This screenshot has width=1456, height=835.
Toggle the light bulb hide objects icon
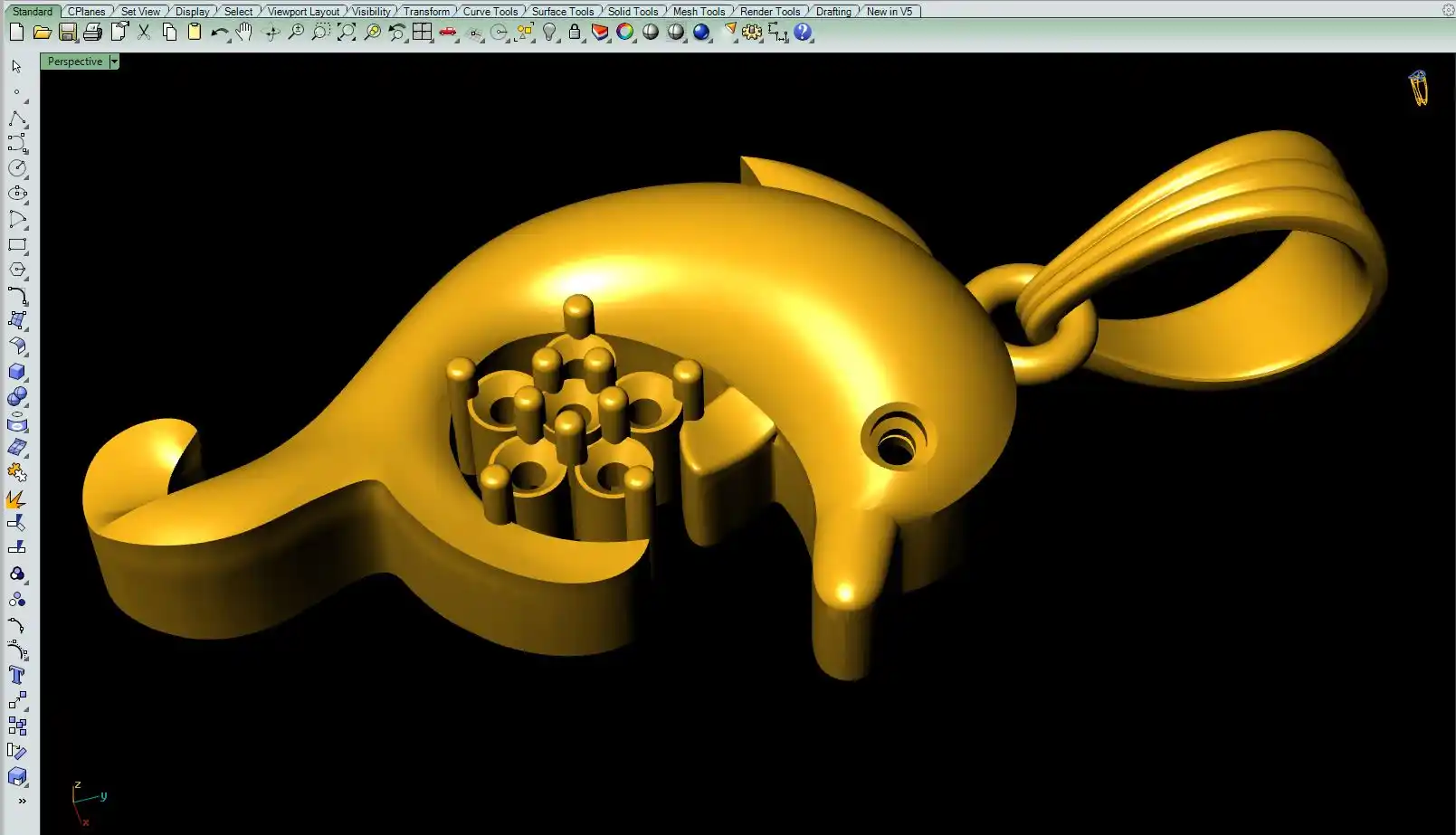tap(549, 33)
